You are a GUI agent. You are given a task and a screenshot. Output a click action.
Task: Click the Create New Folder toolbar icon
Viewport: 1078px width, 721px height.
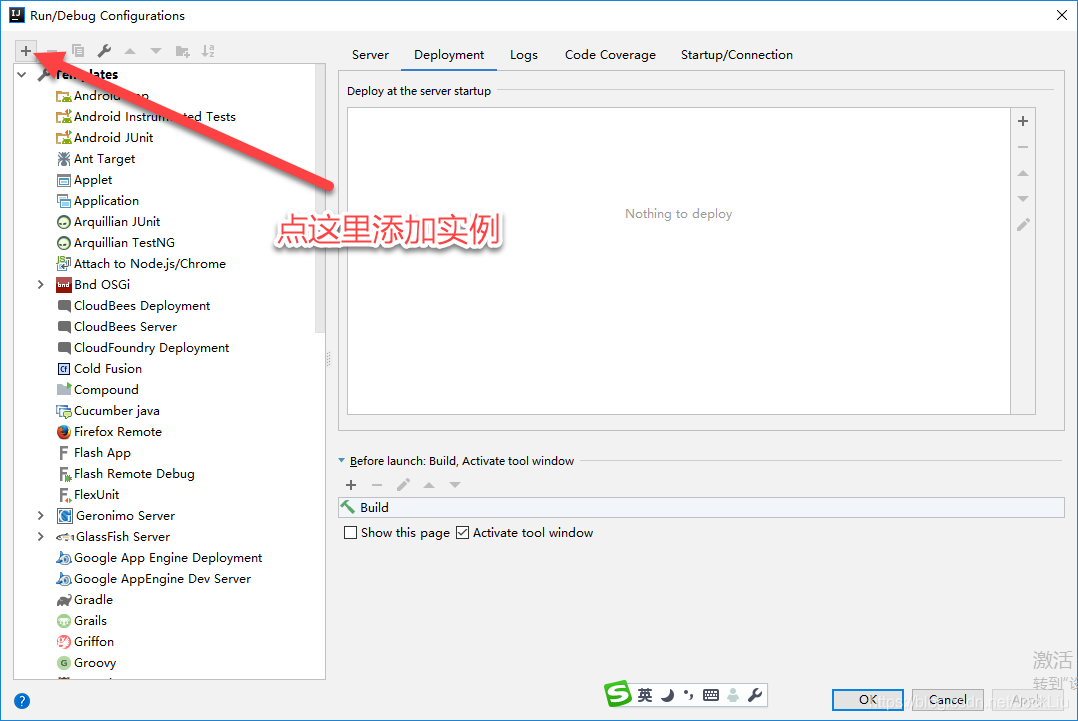182,51
